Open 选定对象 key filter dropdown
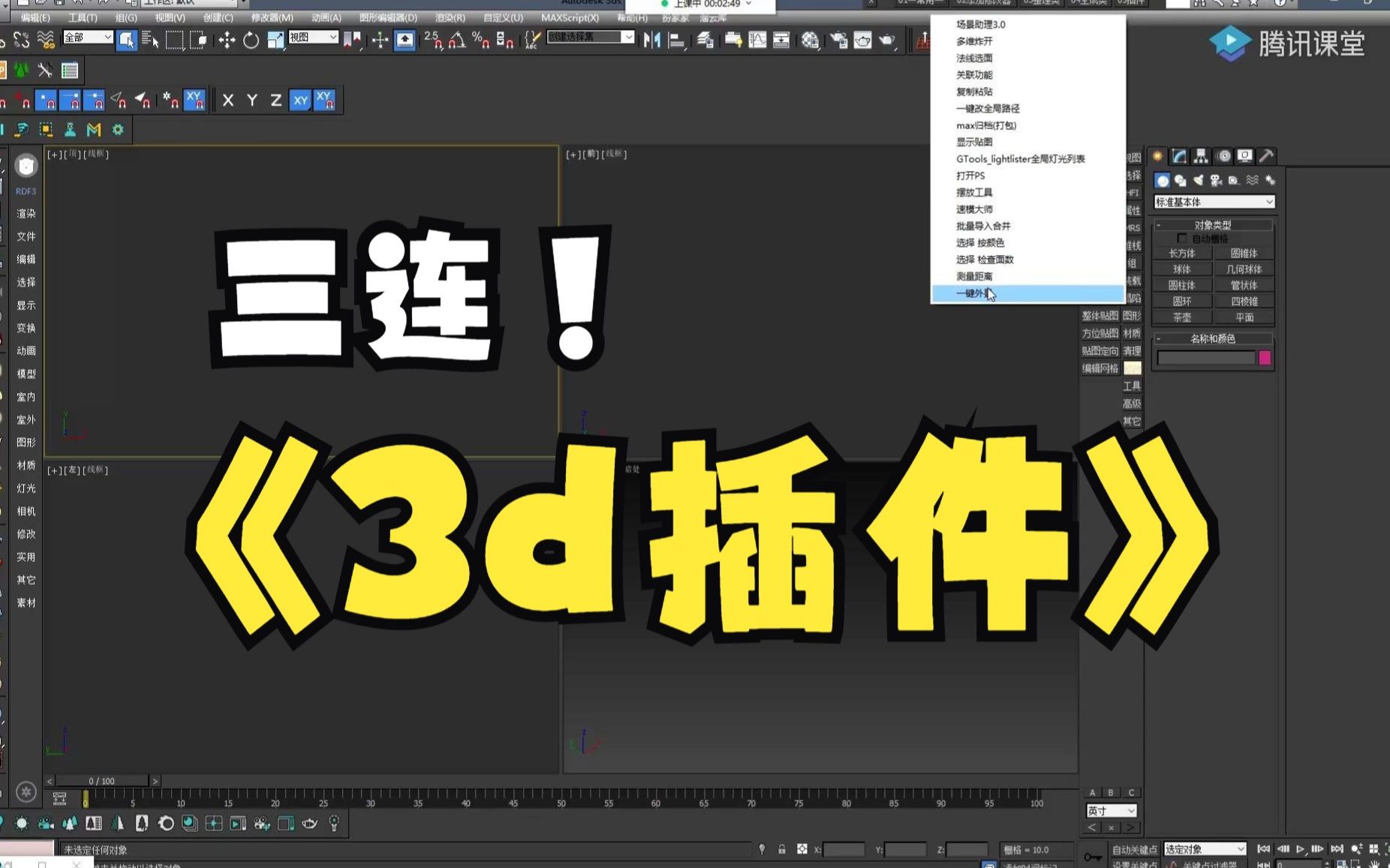 pos(1204,849)
